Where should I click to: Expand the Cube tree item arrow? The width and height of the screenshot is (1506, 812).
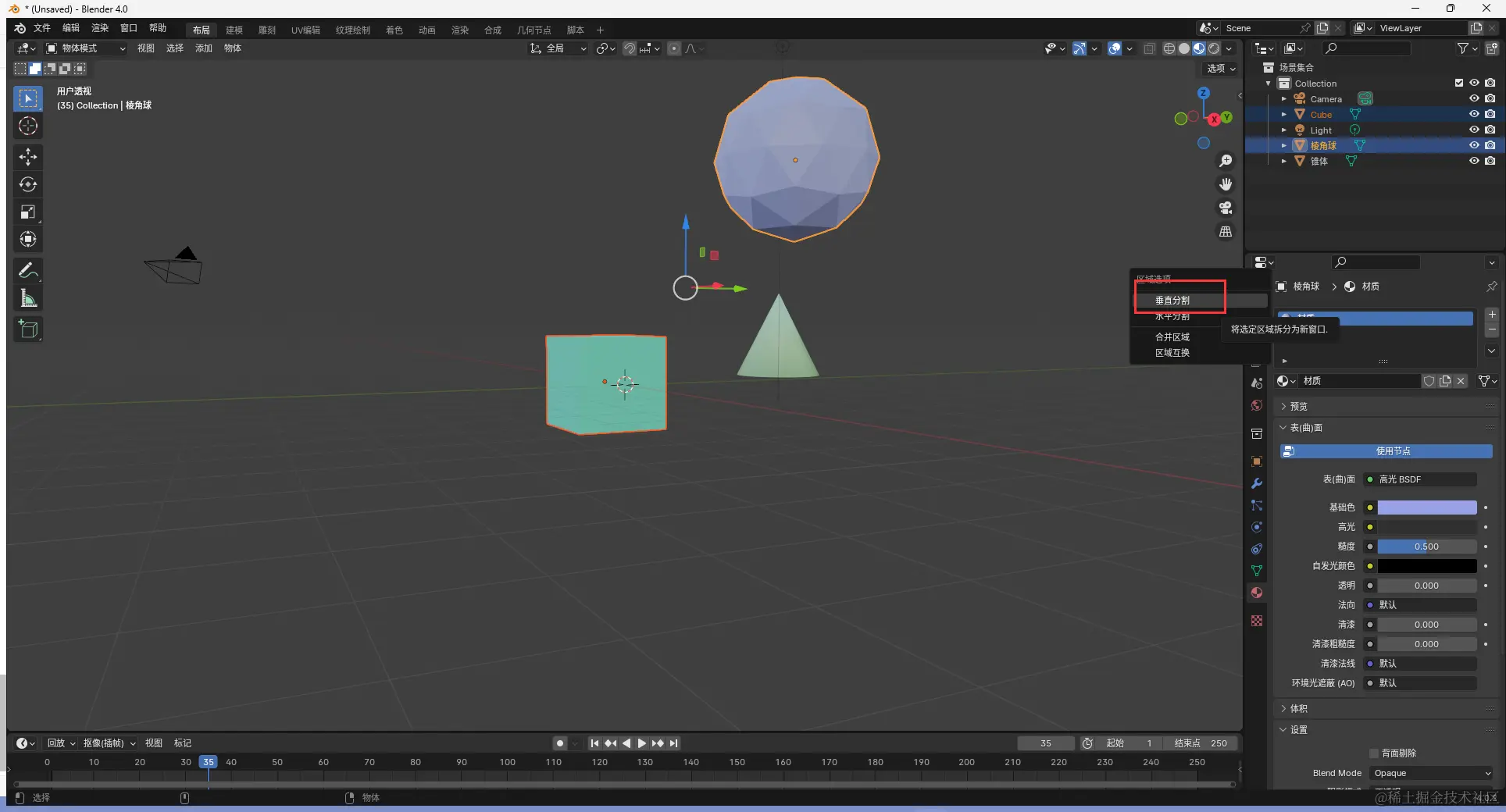tap(1283, 114)
